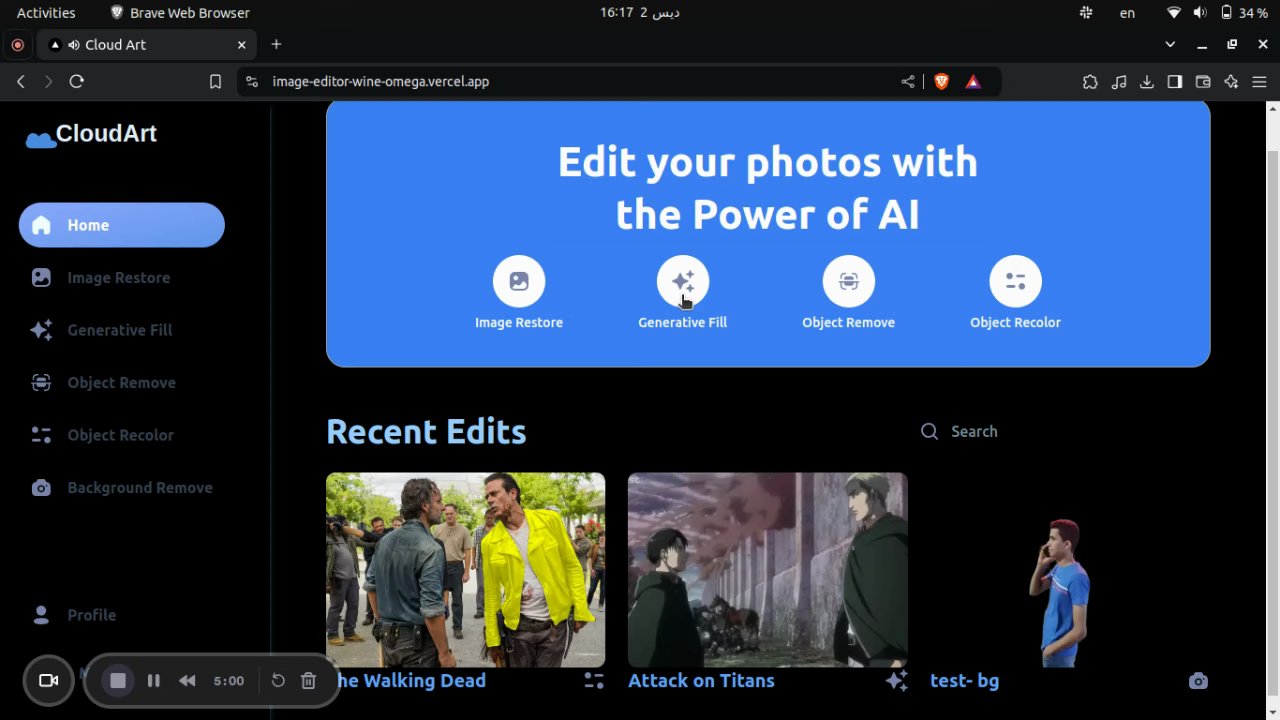
Task: Click recolor icon beside Walking Dead title
Action: (x=594, y=680)
